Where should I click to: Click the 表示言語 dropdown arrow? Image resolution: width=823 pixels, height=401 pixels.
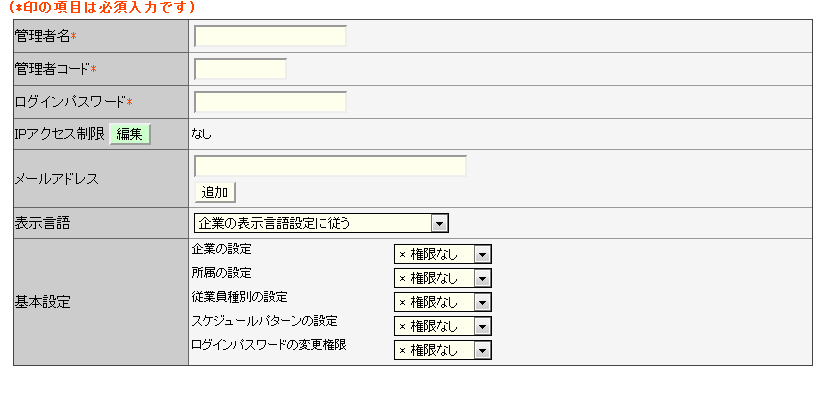pyautogui.click(x=439, y=224)
